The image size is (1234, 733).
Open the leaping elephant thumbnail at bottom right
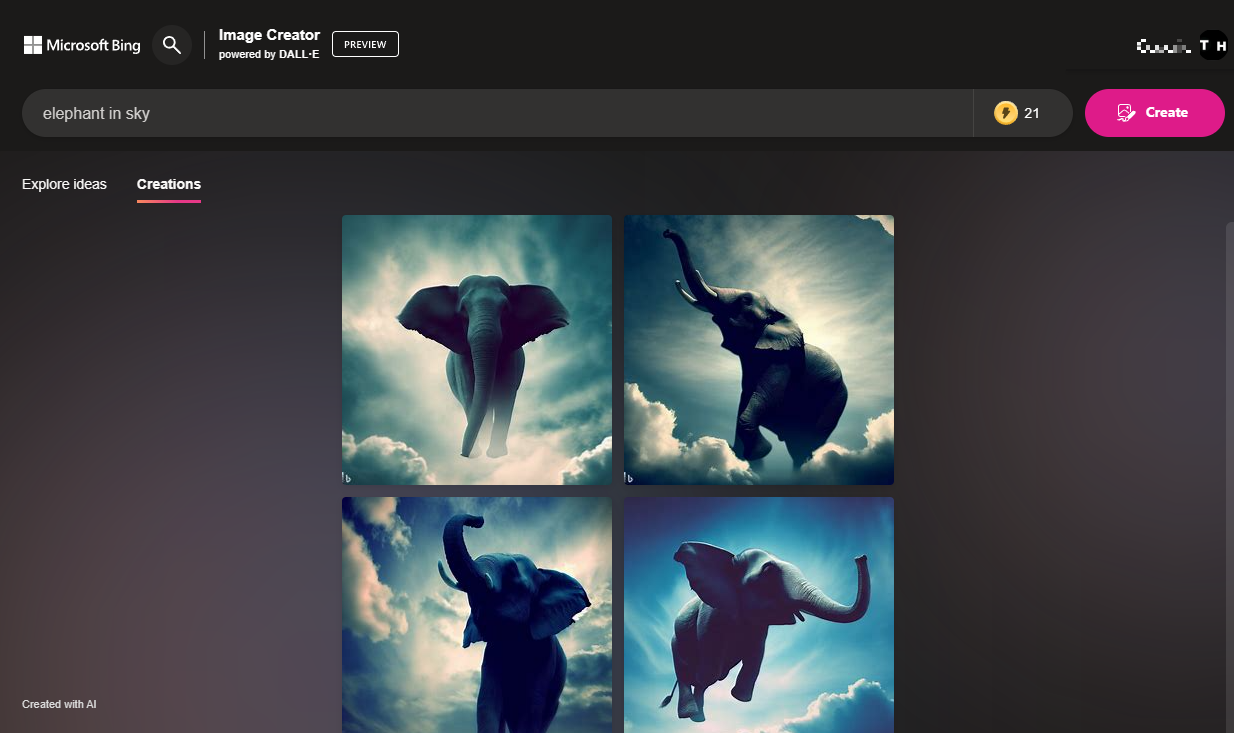click(x=758, y=615)
